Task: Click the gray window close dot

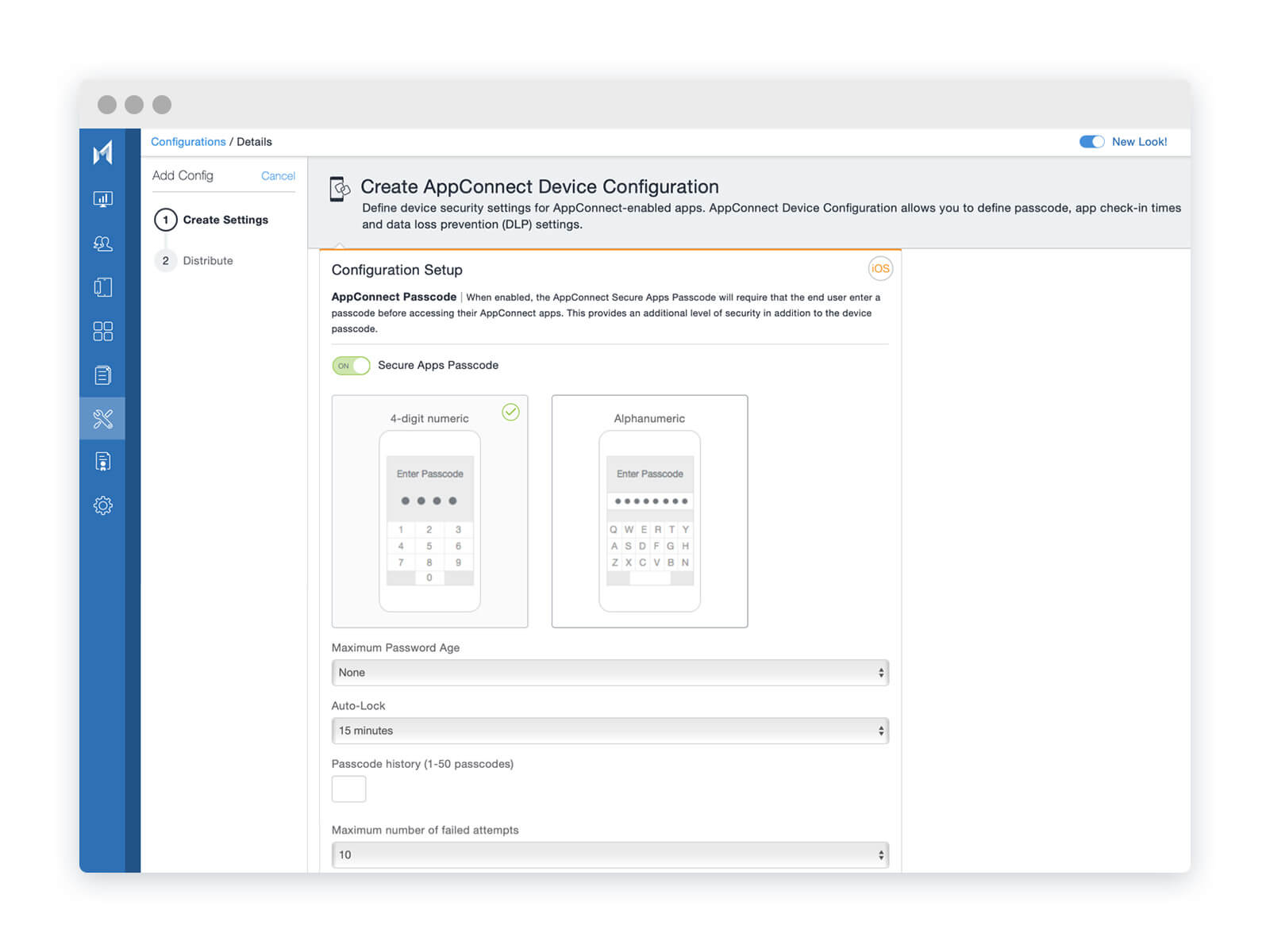Action: coord(107,105)
